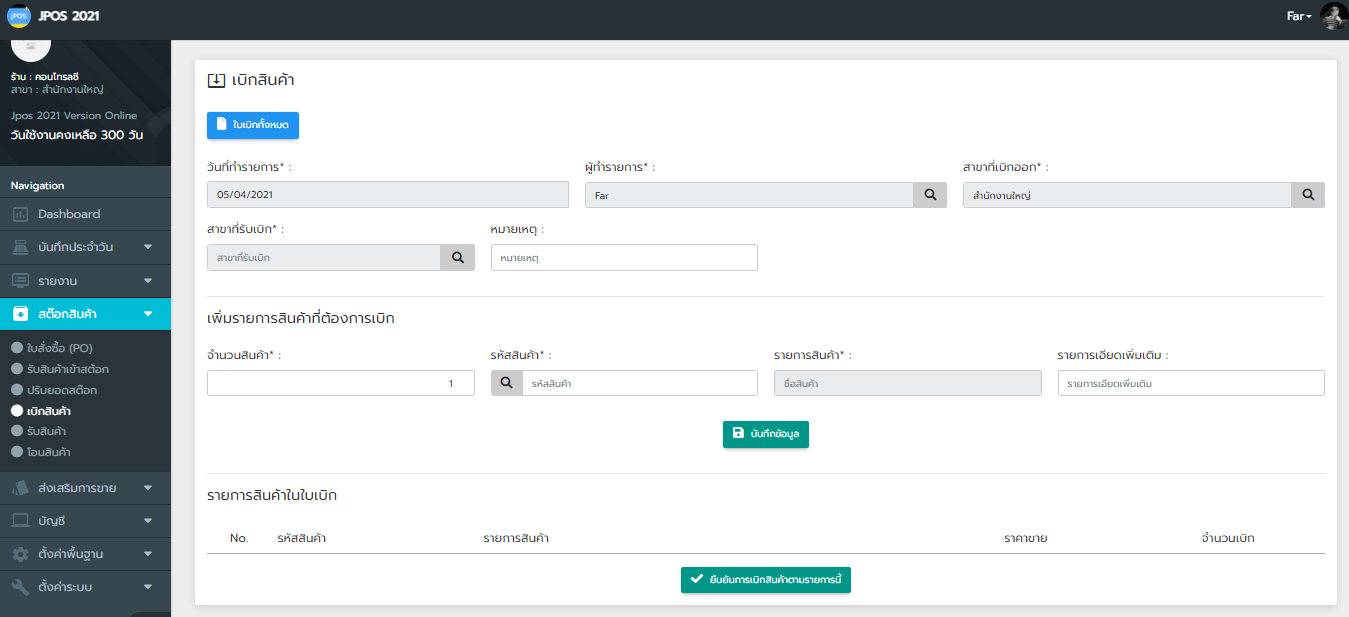Viewport: 1349px width, 617px height.
Task: Click วันใช้งานคงเหลือ 300 วัน text
Action: coord(77,135)
